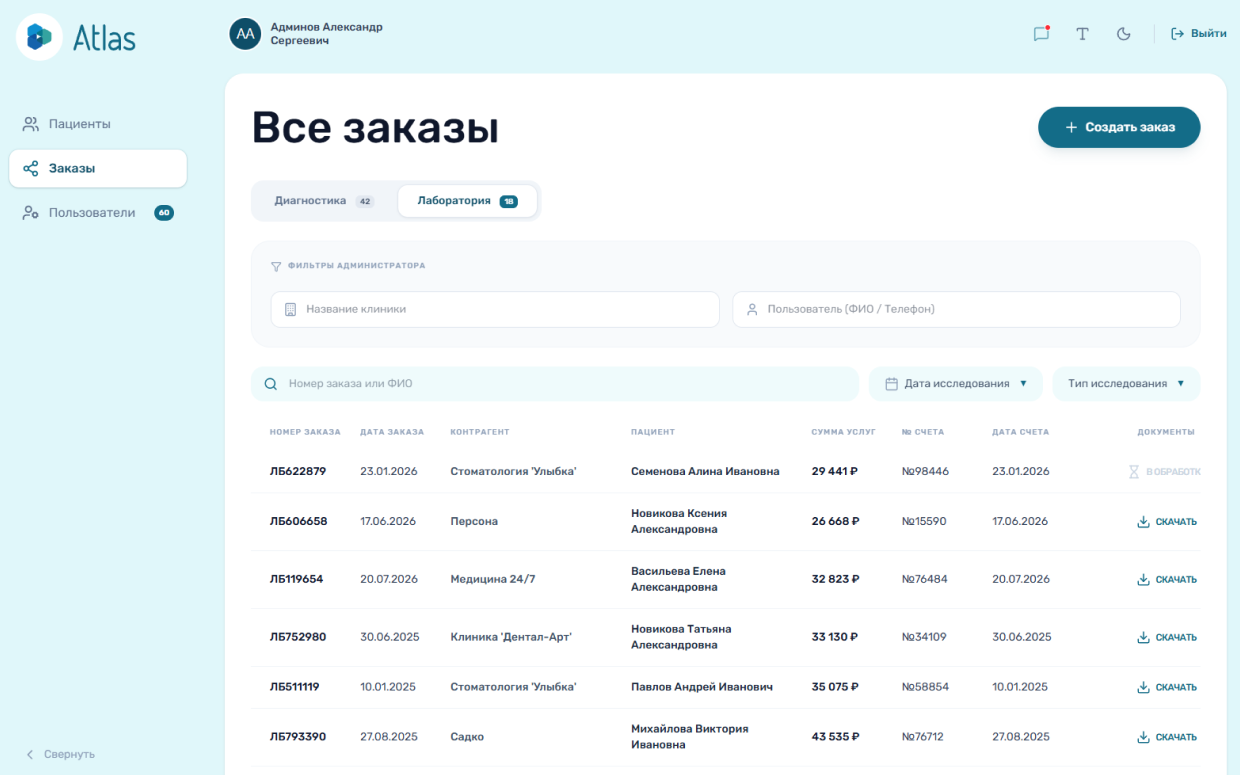Click contractor Клиника 'Дентал-Арт'
Image resolution: width=1240 pixels, height=775 pixels.
coord(511,637)
